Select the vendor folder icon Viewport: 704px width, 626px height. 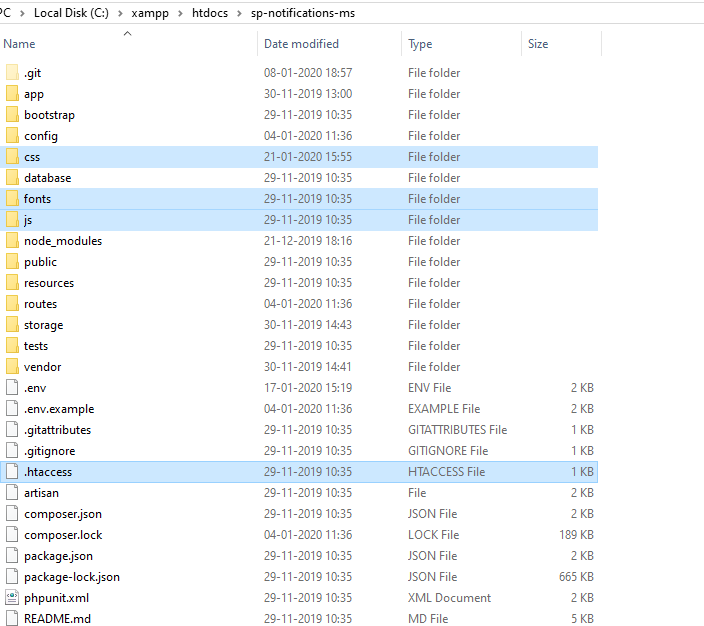pos(12,366)
